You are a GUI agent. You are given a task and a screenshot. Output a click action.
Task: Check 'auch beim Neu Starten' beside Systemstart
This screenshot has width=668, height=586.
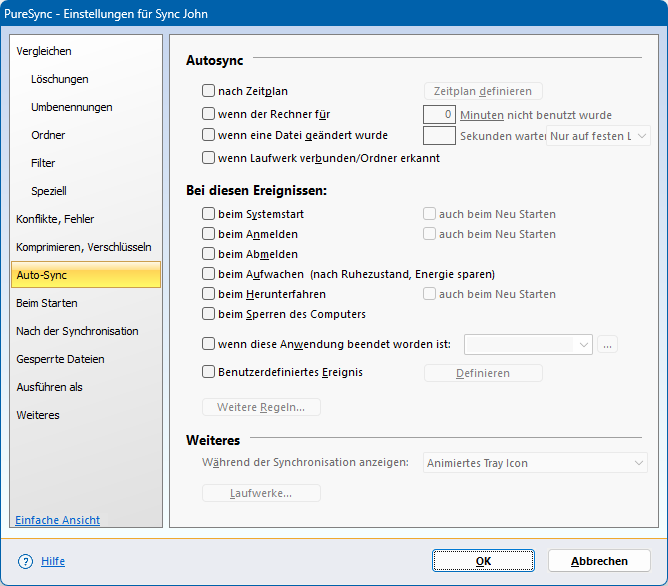pyautogui.click(x=429, y=213)
